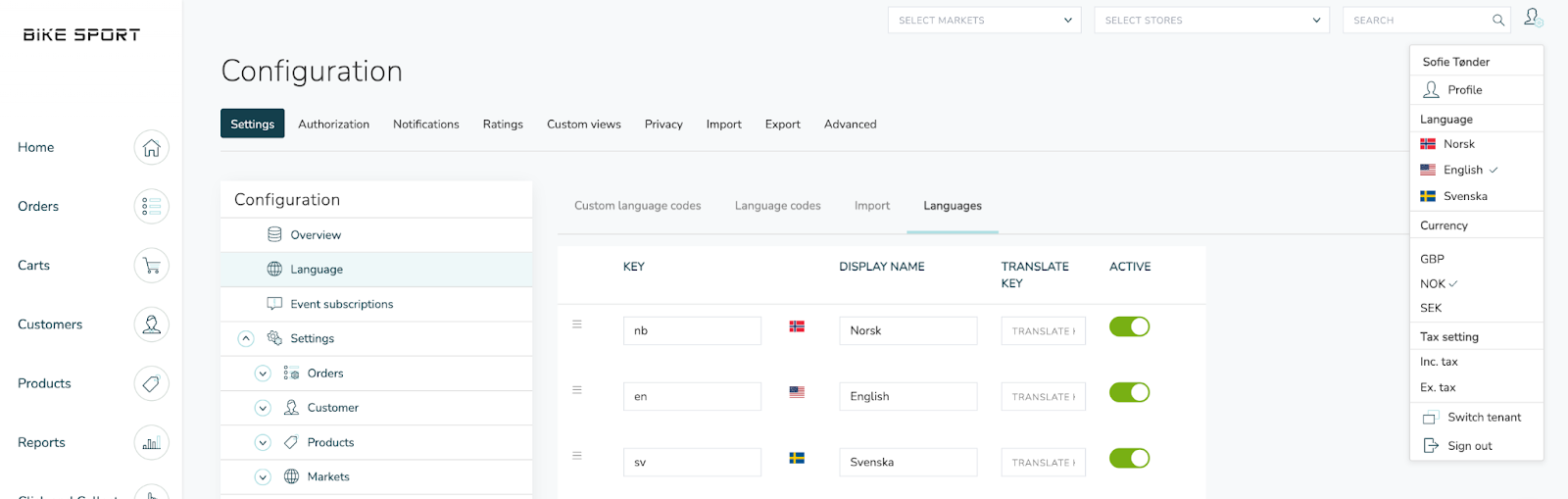
Task: Toggle Active switch for English
Action: click(1129, 392)
